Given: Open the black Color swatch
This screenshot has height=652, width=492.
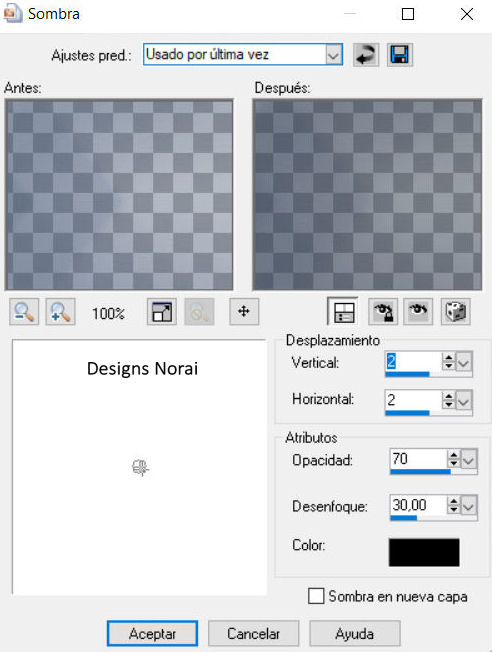Looking at the screenshot, I should point(424,552).
